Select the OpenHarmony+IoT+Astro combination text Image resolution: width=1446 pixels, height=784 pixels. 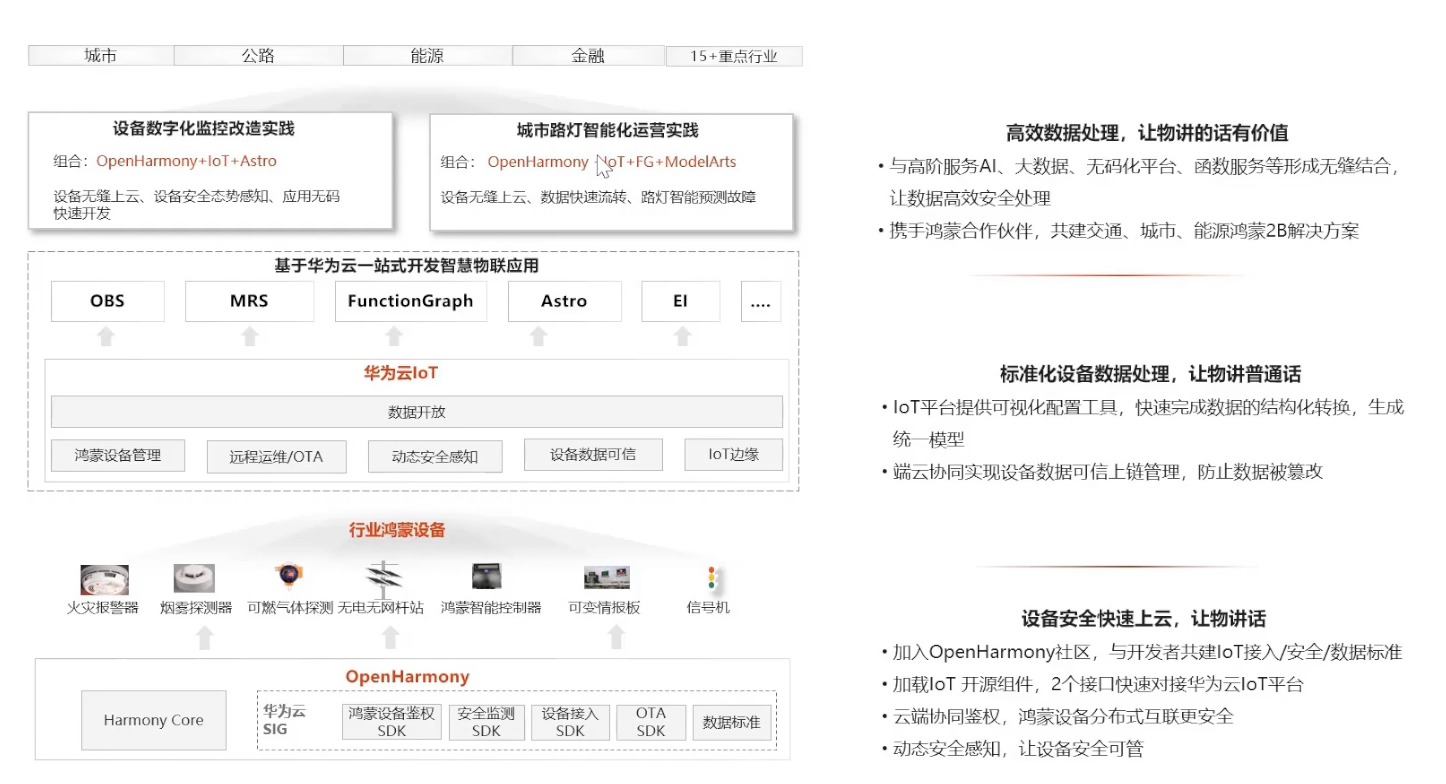(x=186, y=161)
